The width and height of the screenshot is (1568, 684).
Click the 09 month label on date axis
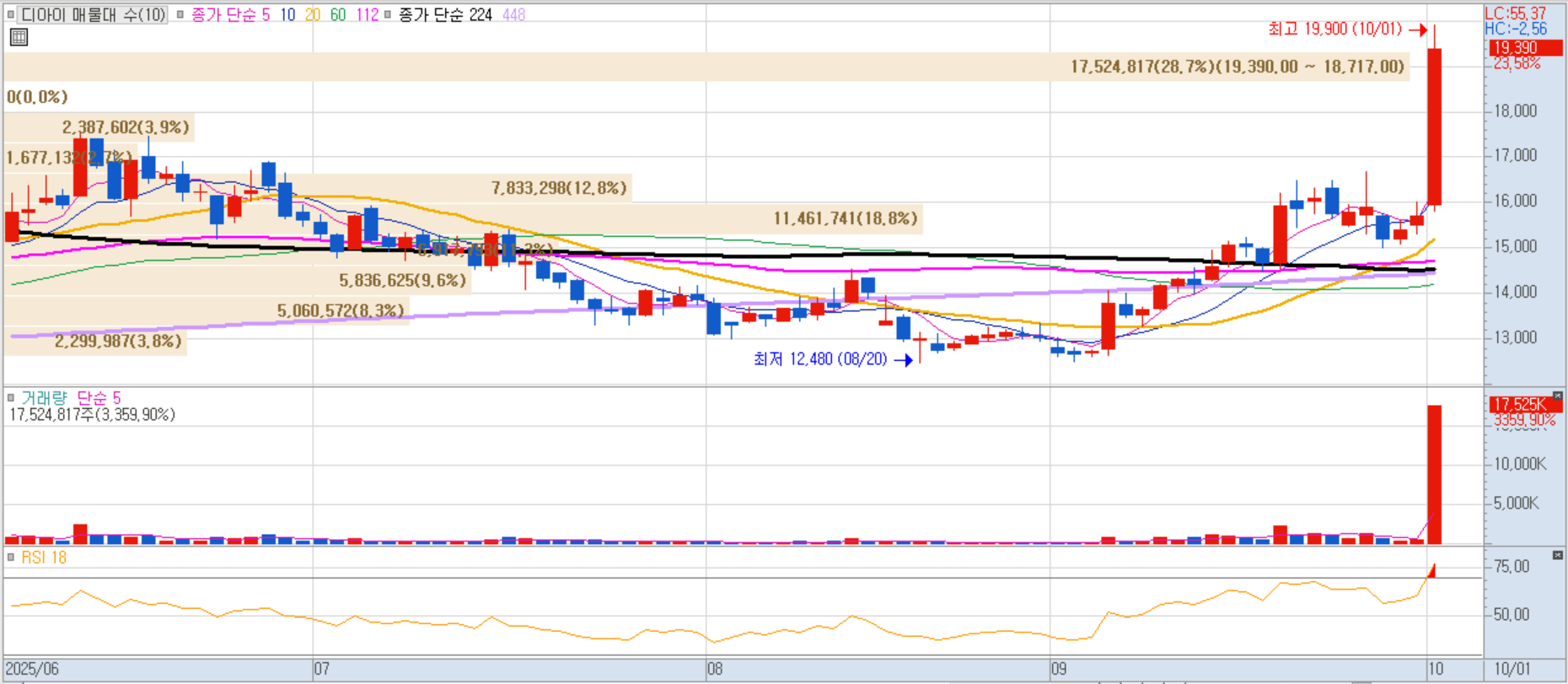tap(1059, 669)
